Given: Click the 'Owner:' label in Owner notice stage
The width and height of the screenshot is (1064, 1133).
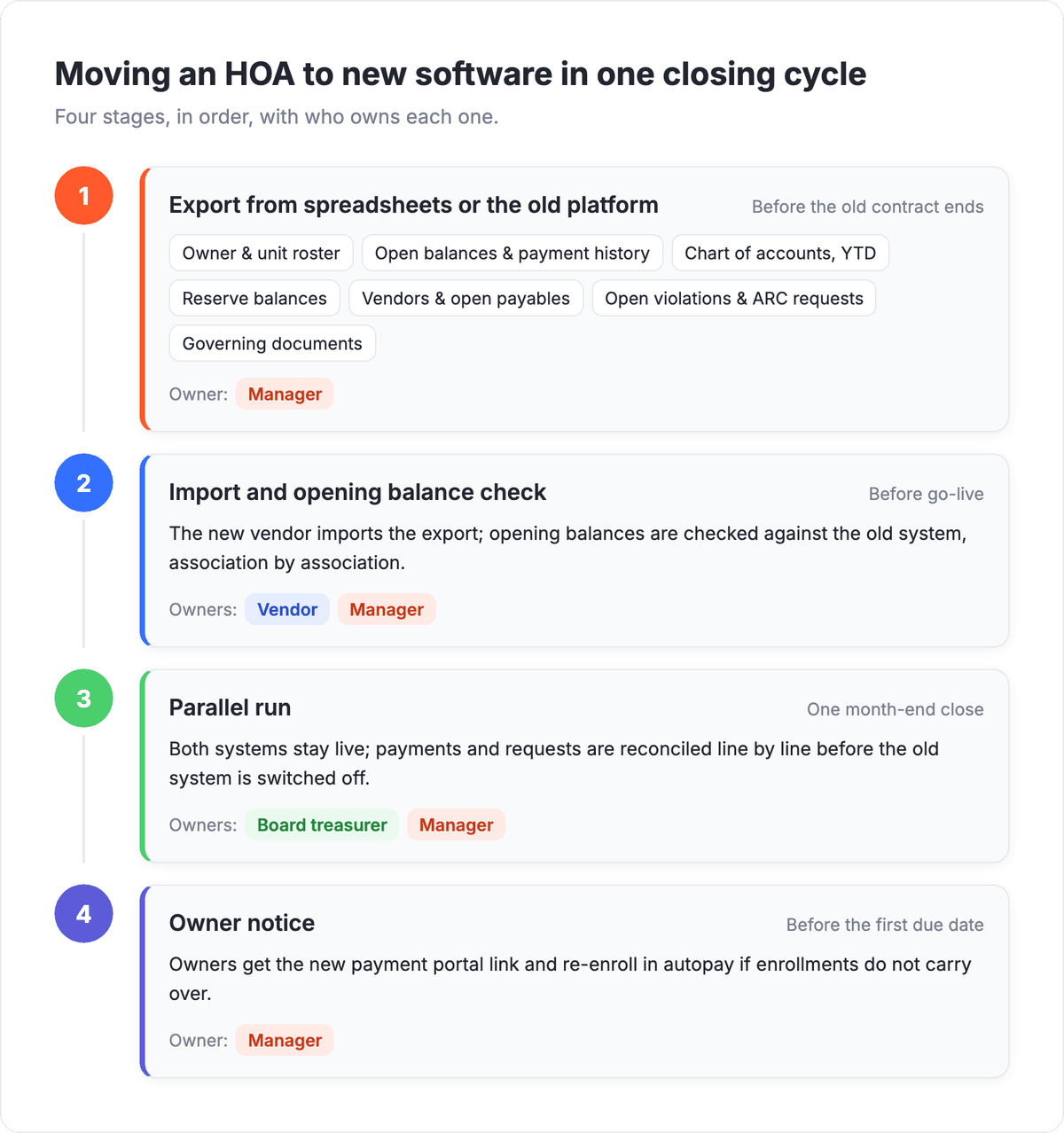Looking at the screenshot, I should 199,1041.
